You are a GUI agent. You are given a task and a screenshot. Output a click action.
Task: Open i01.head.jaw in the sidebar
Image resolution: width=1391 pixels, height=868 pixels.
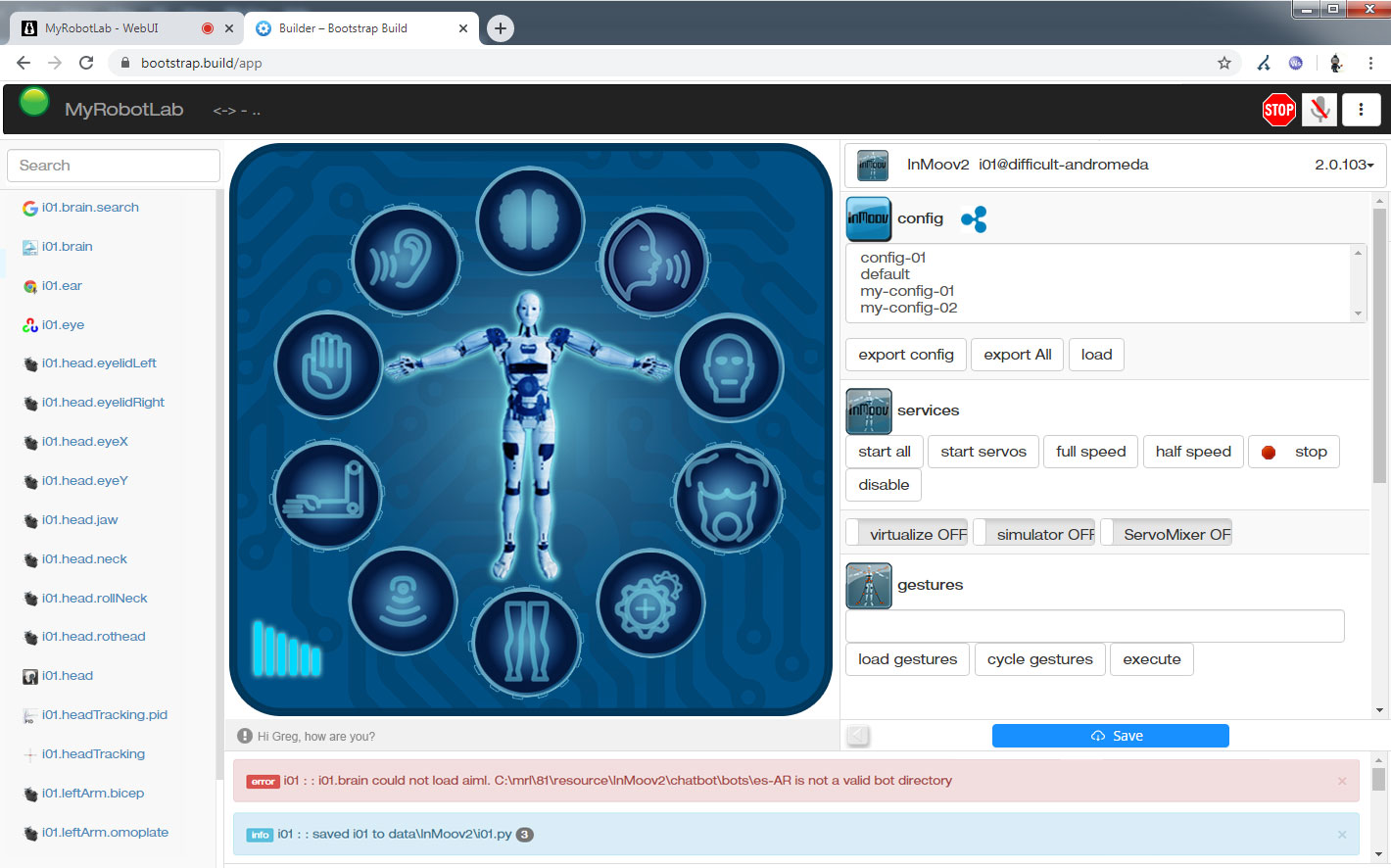coord(79,520)
